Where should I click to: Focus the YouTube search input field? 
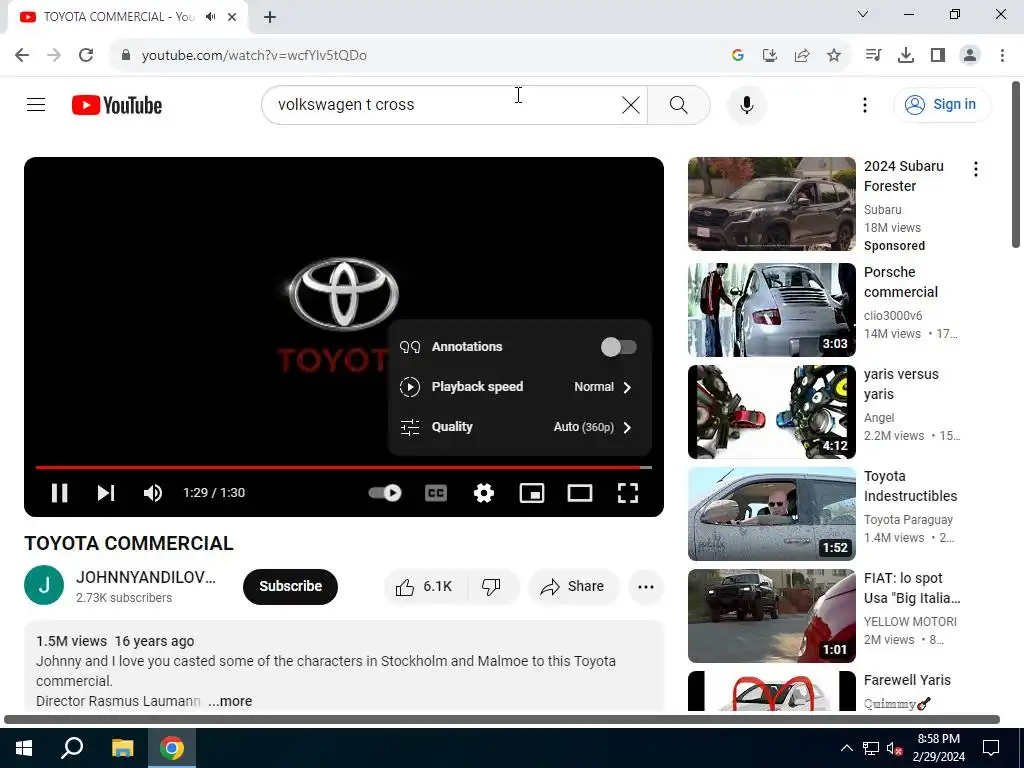[x=444, y=104]
